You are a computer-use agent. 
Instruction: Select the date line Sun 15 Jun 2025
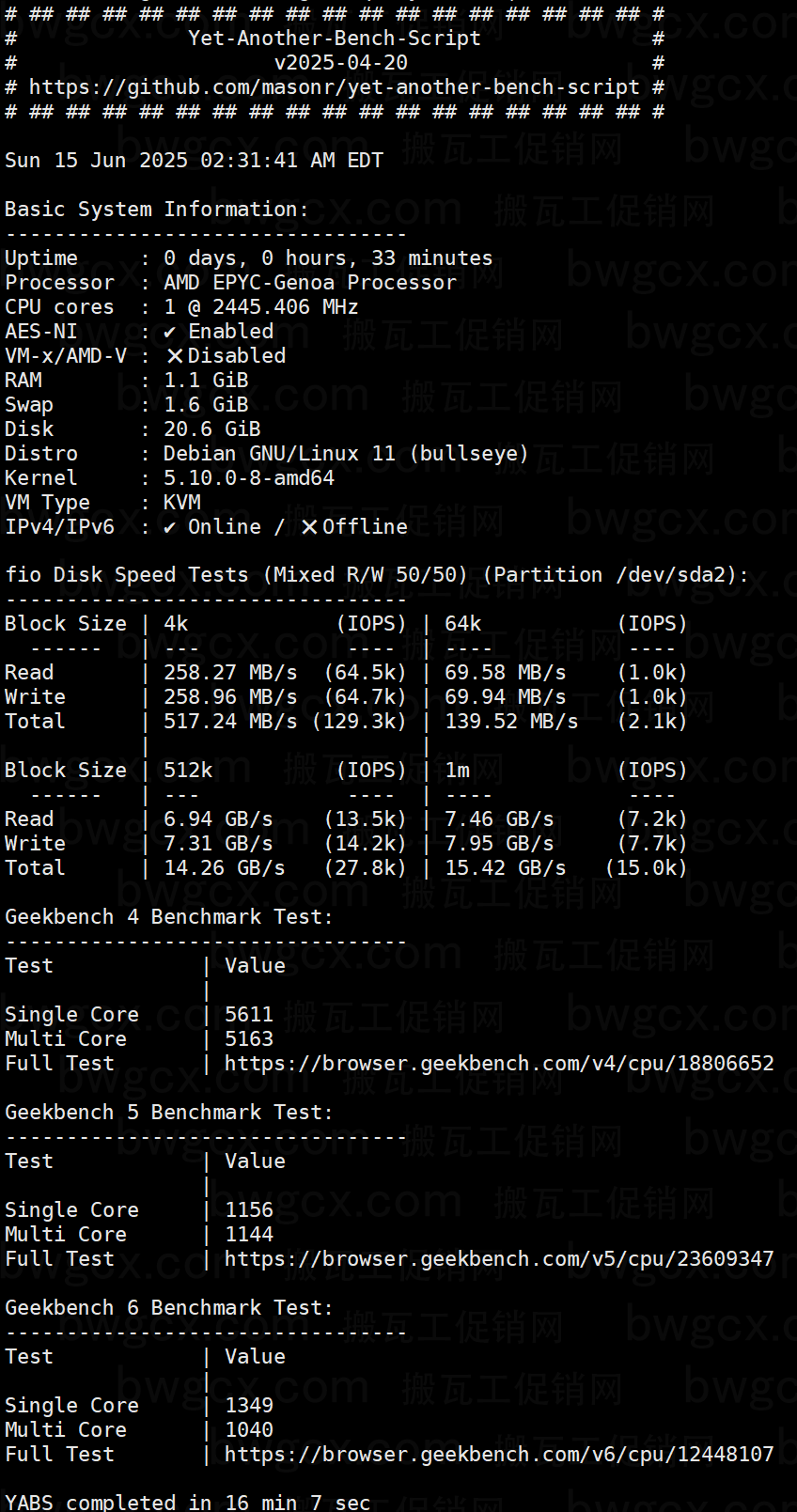194,161
